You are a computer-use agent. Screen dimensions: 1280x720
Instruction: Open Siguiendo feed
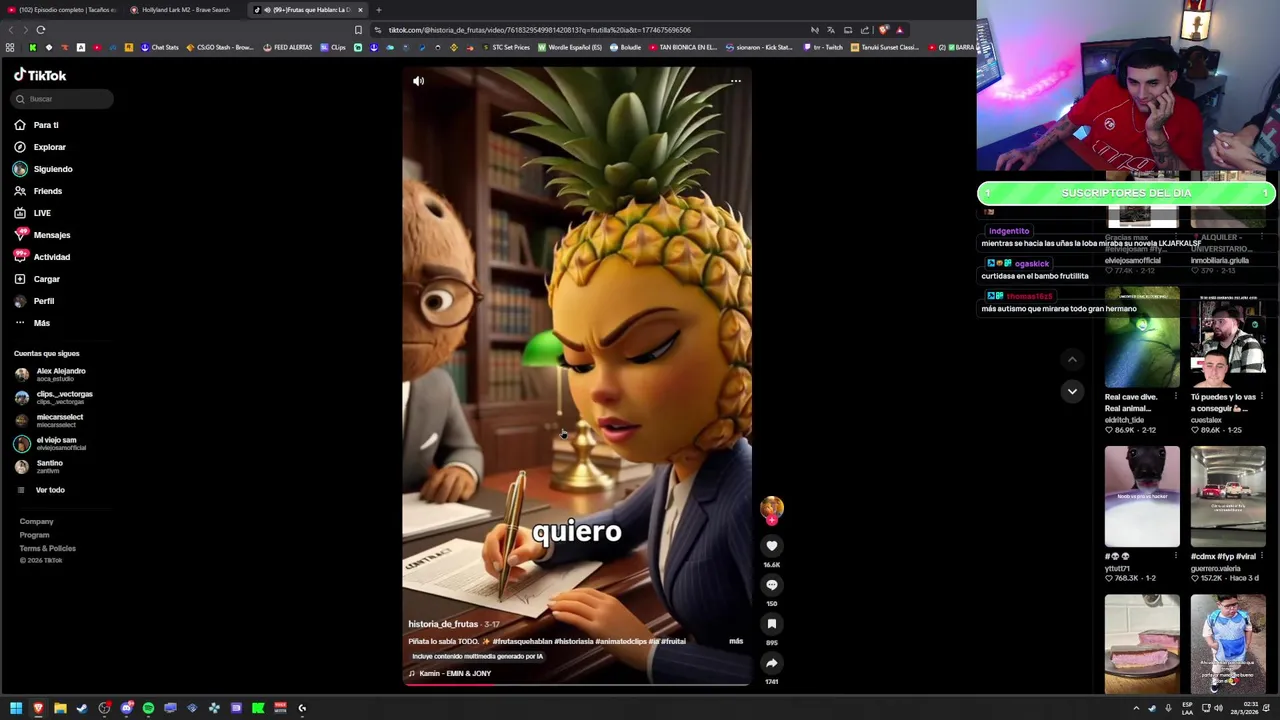pos(52,169)
